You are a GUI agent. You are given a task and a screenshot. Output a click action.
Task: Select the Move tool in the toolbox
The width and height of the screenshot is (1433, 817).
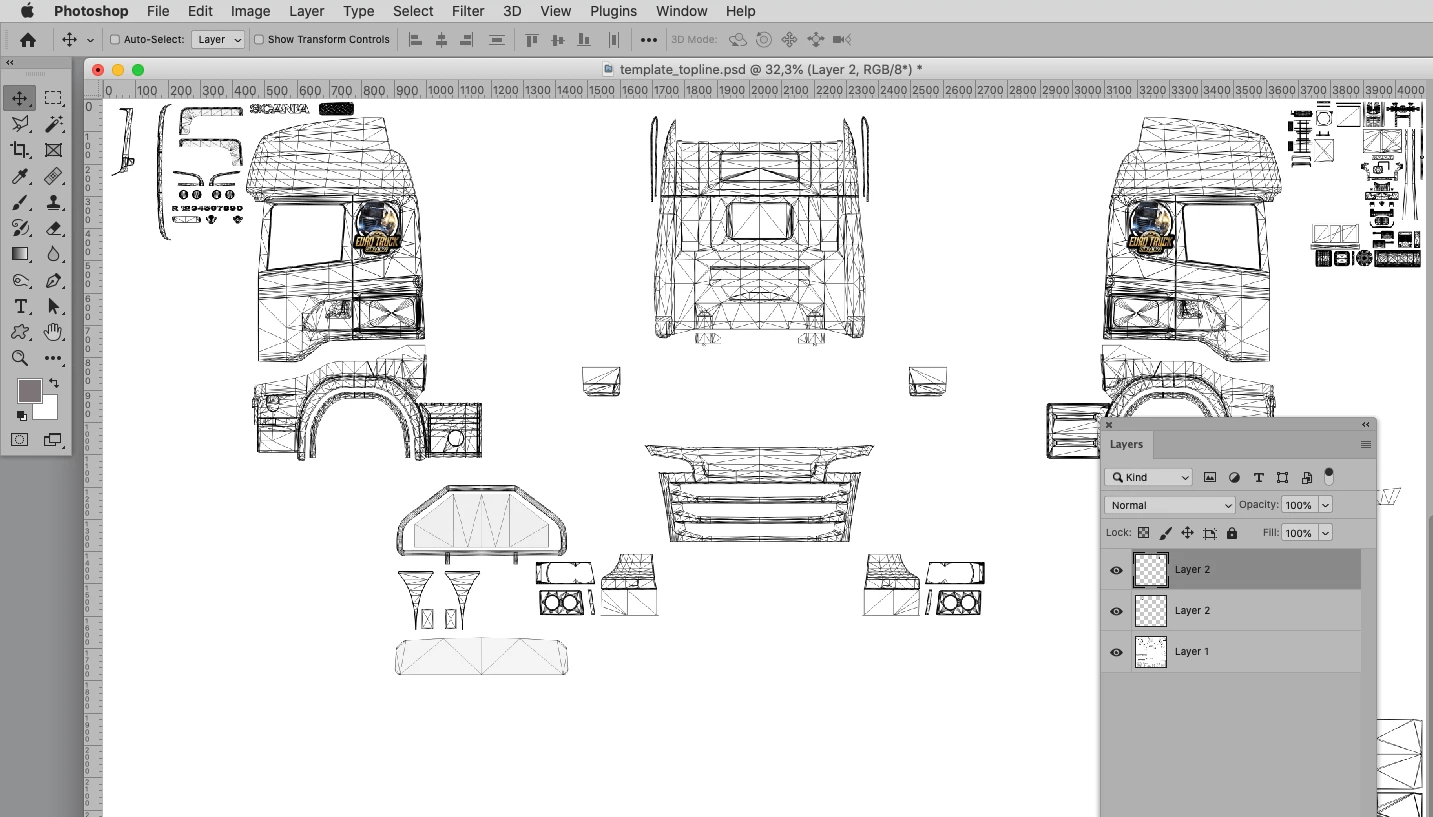tap(20, 98)
